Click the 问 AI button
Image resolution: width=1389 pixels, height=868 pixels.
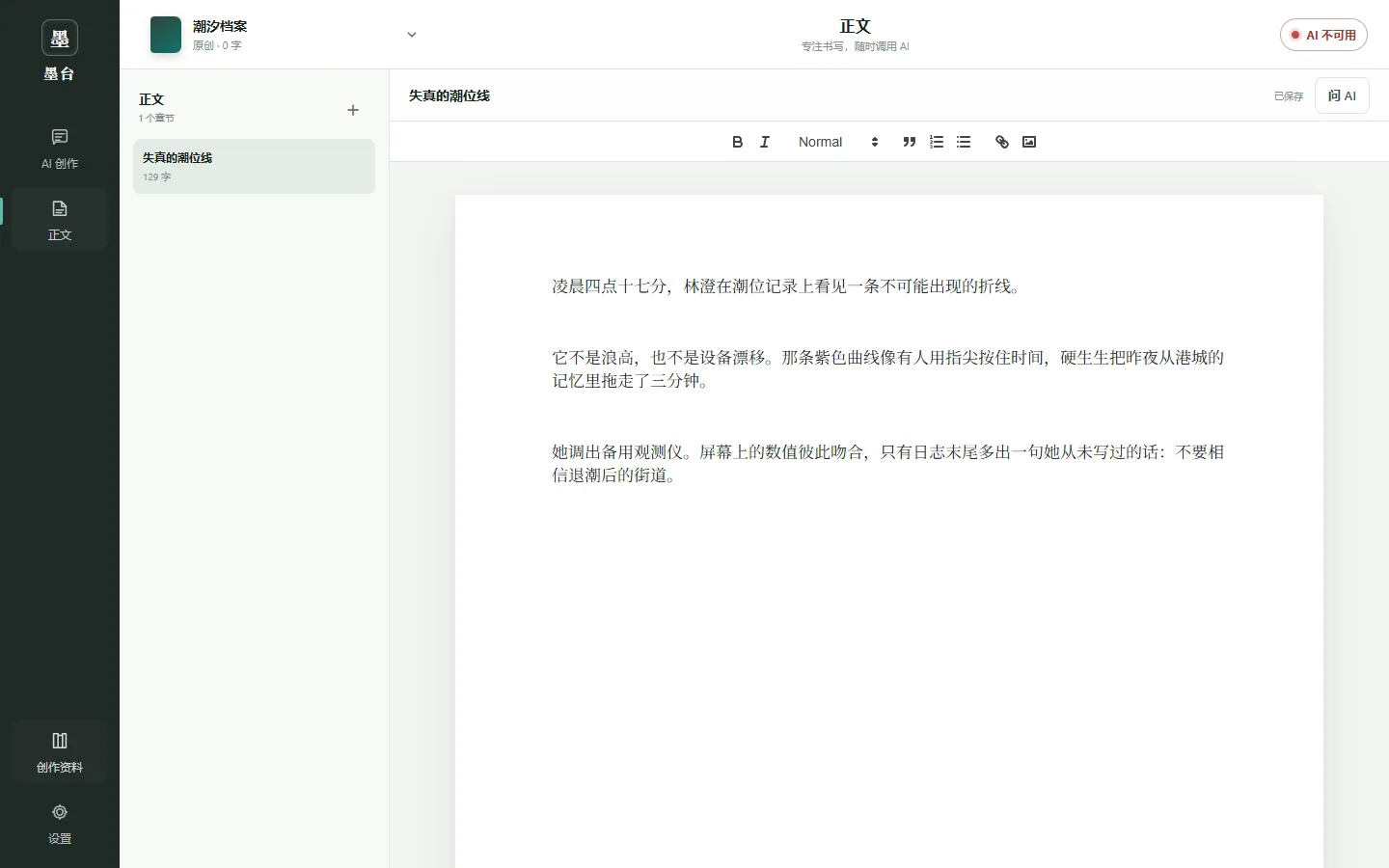pyautogui.click(x=1342, y=95)
